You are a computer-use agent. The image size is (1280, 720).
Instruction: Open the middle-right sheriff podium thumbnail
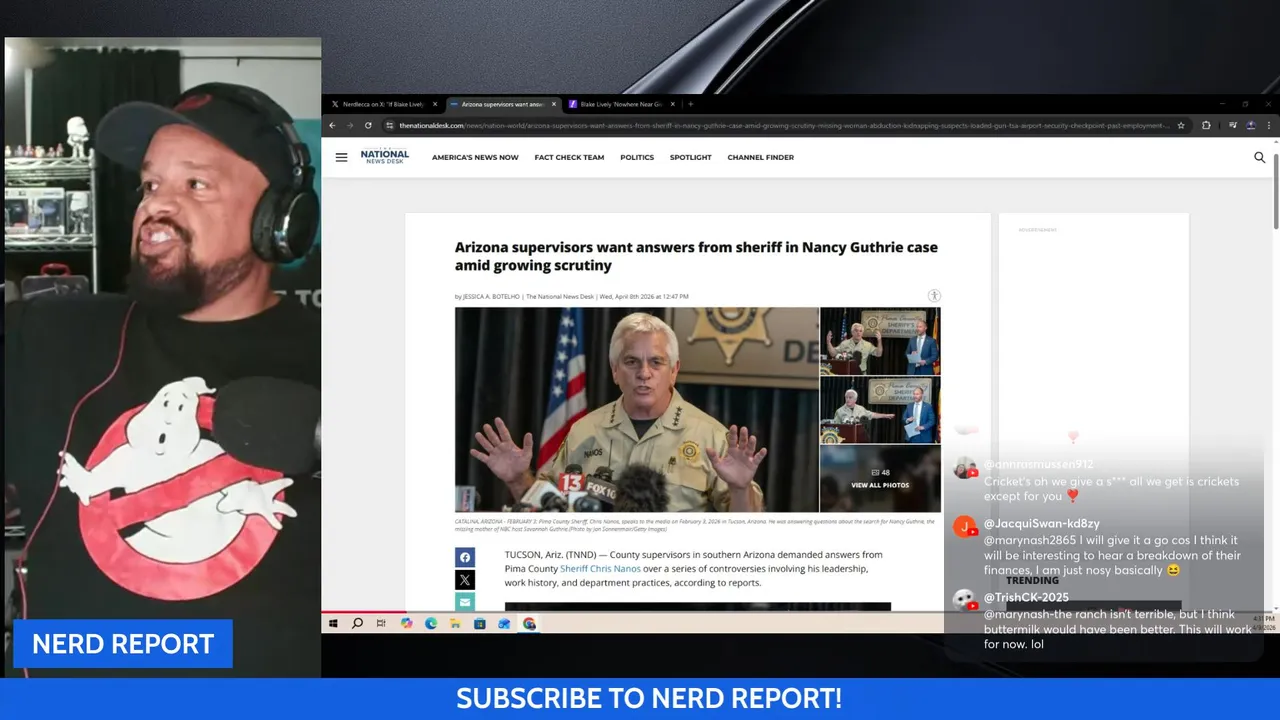click(x=880, y=410)
